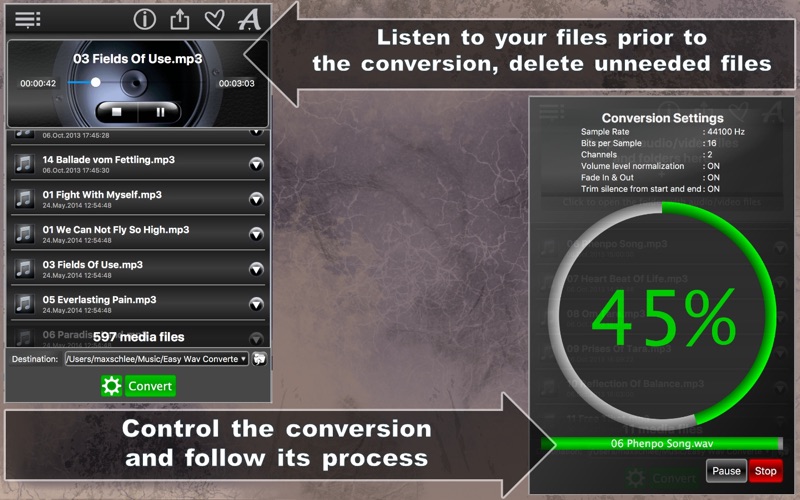Screen dimensions: 800x500
Task: Expand options for 03 Fields Of Use.mp3 row
Action: 256,269
